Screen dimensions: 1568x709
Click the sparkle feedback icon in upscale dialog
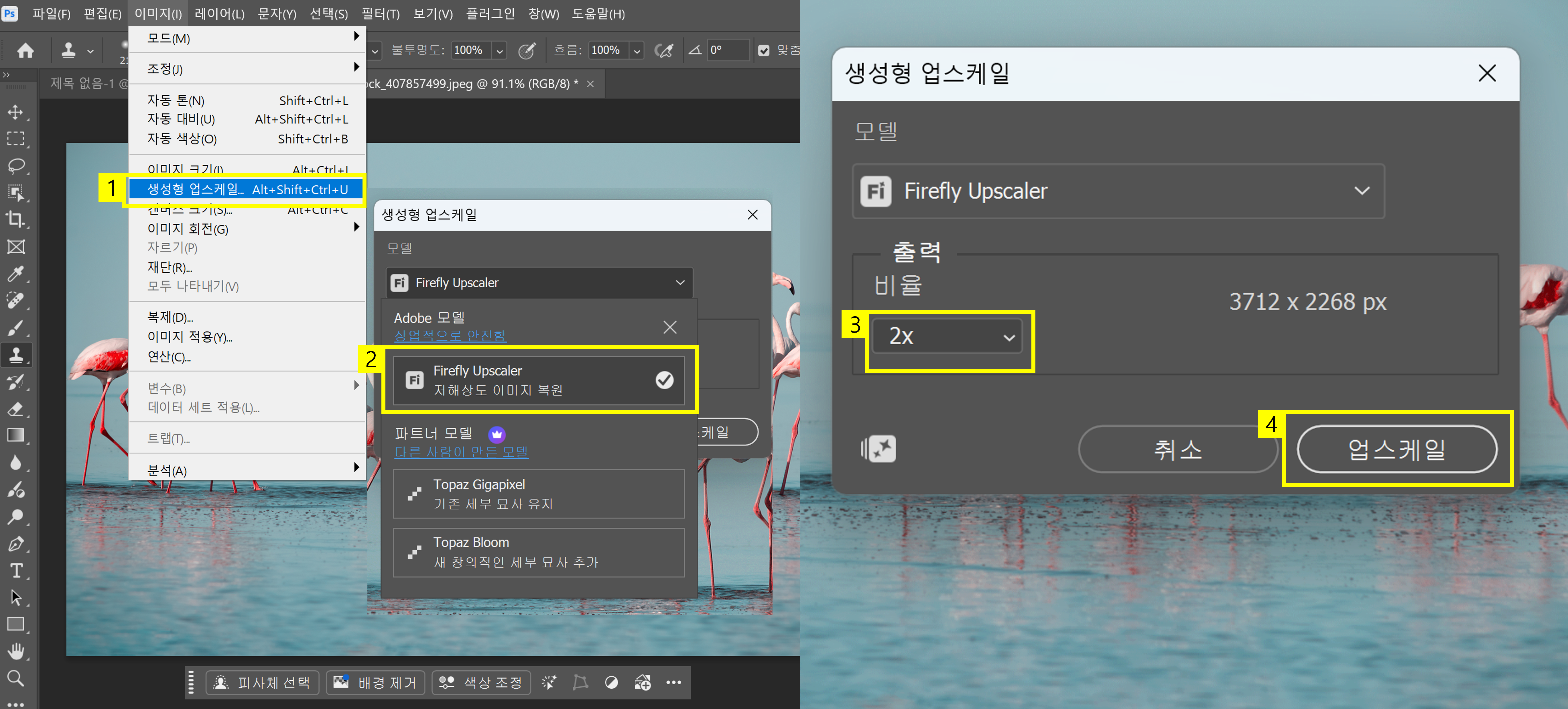pos(878,449)
